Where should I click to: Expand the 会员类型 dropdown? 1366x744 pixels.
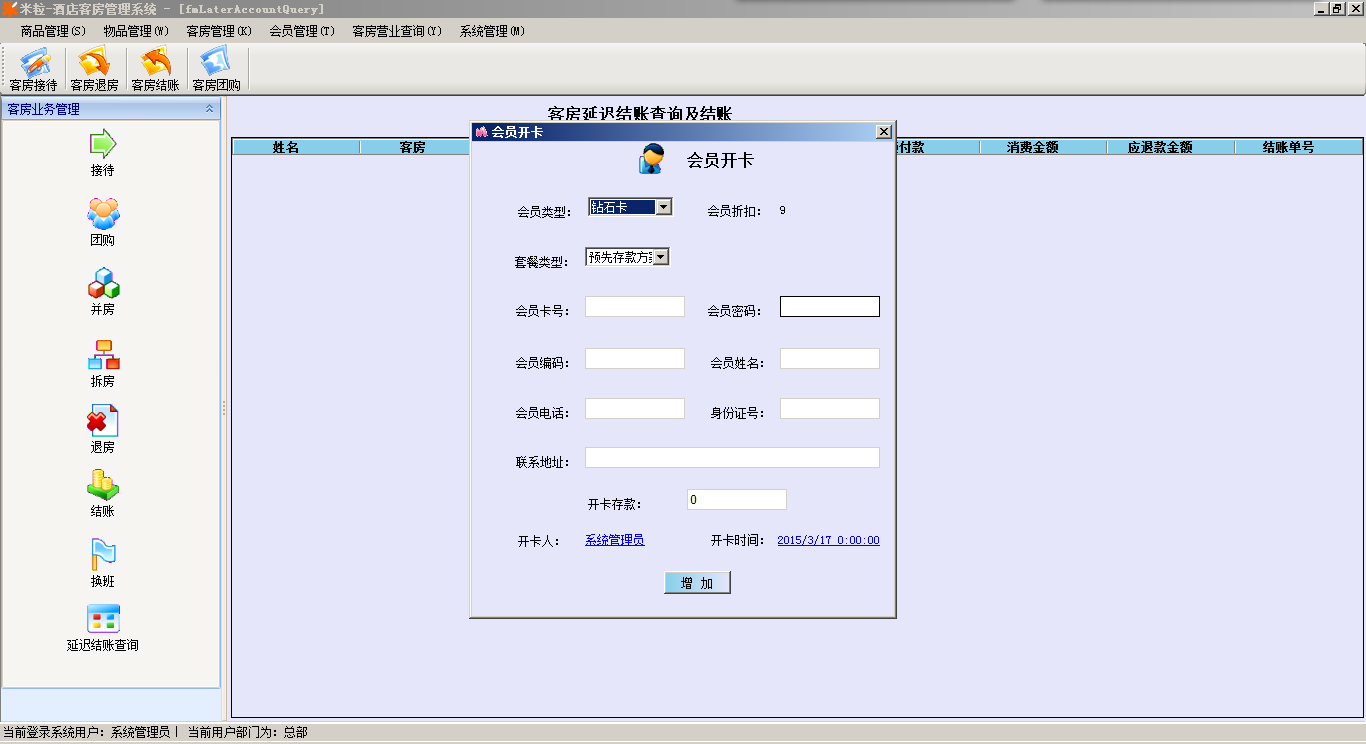tap(662, 207)
